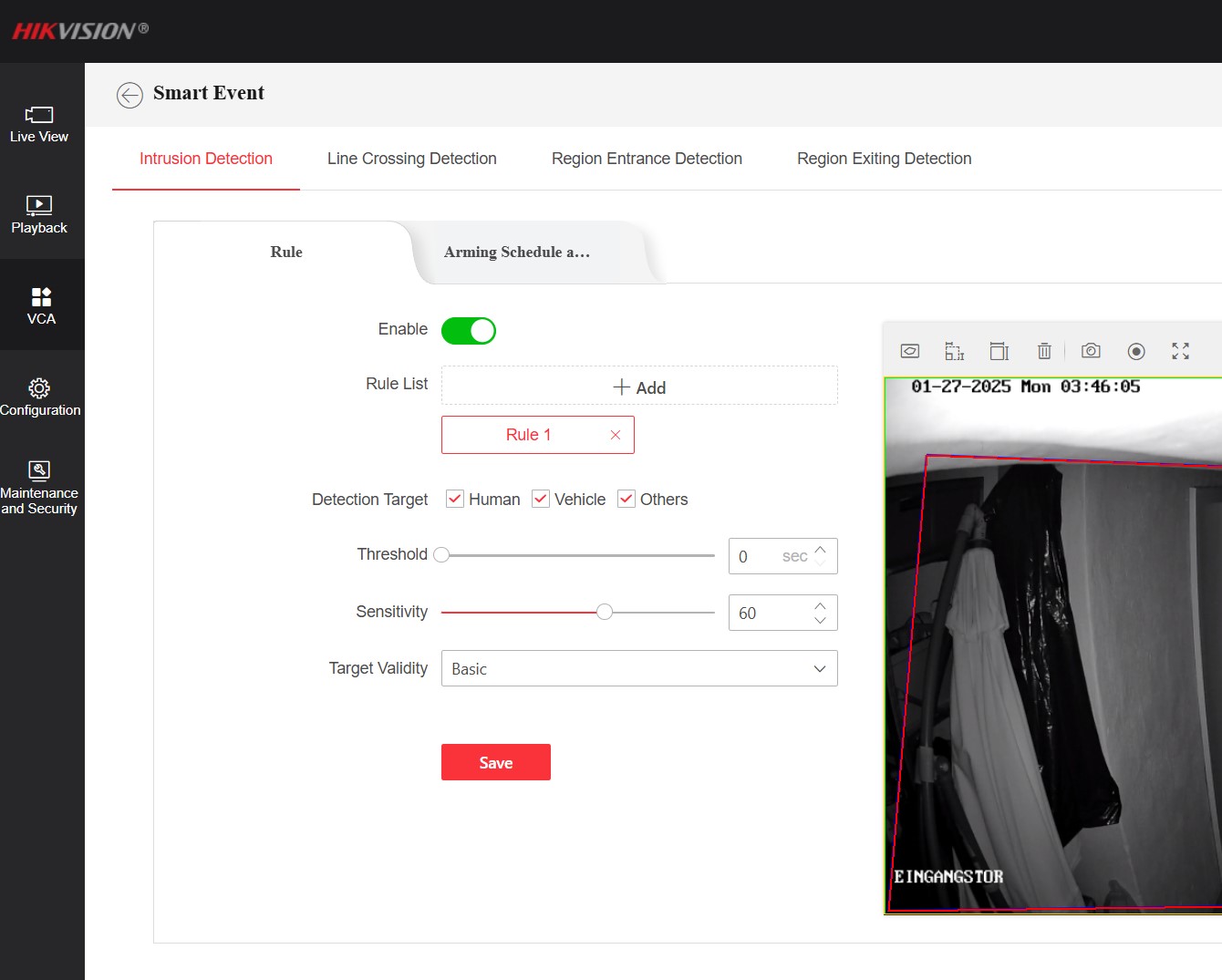Switch to Line Crossing Detection tab
This screenshot has height=980, width=1222.
click(x=411, y=159)
